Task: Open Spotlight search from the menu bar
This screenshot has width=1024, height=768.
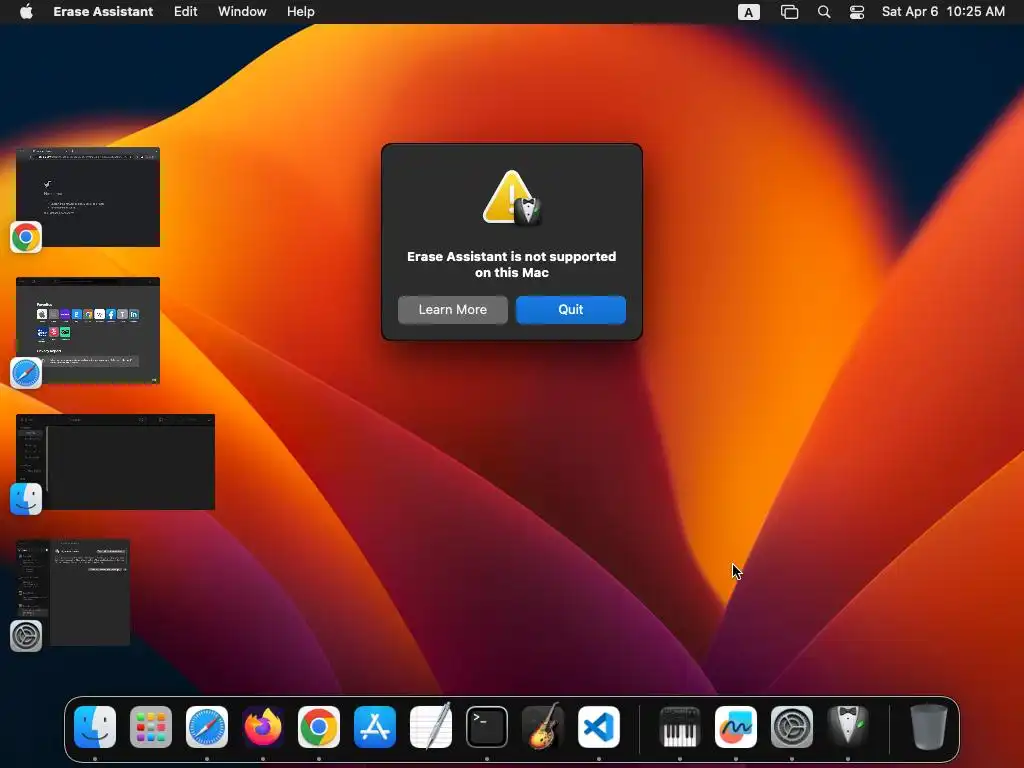Action: (x=824, y=12)
